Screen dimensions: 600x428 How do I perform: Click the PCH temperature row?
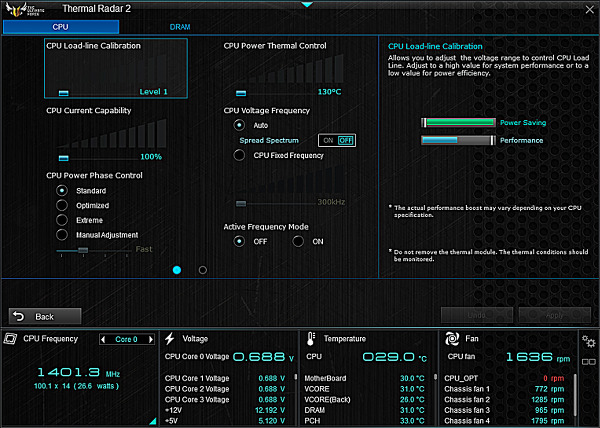coord(365,421)
